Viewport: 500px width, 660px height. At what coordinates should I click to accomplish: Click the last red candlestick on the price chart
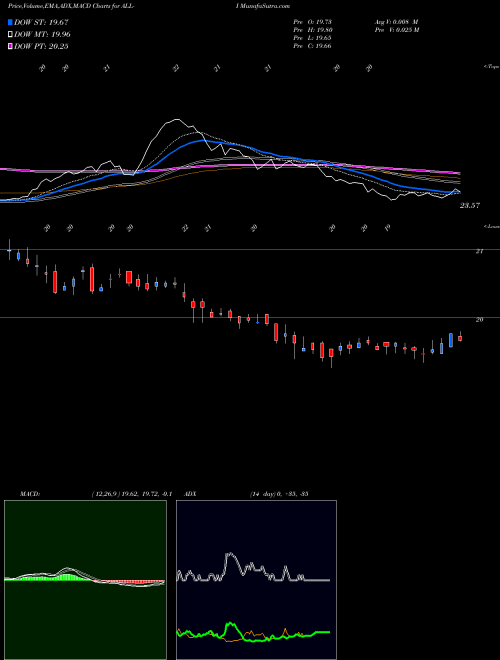point(460,338)
